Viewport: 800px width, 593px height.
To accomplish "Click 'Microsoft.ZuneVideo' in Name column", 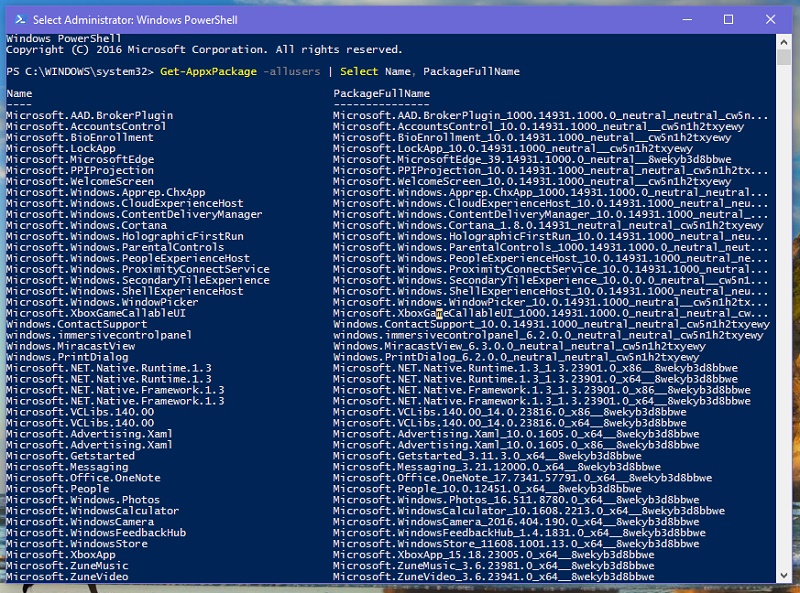I will click(67, 577).
